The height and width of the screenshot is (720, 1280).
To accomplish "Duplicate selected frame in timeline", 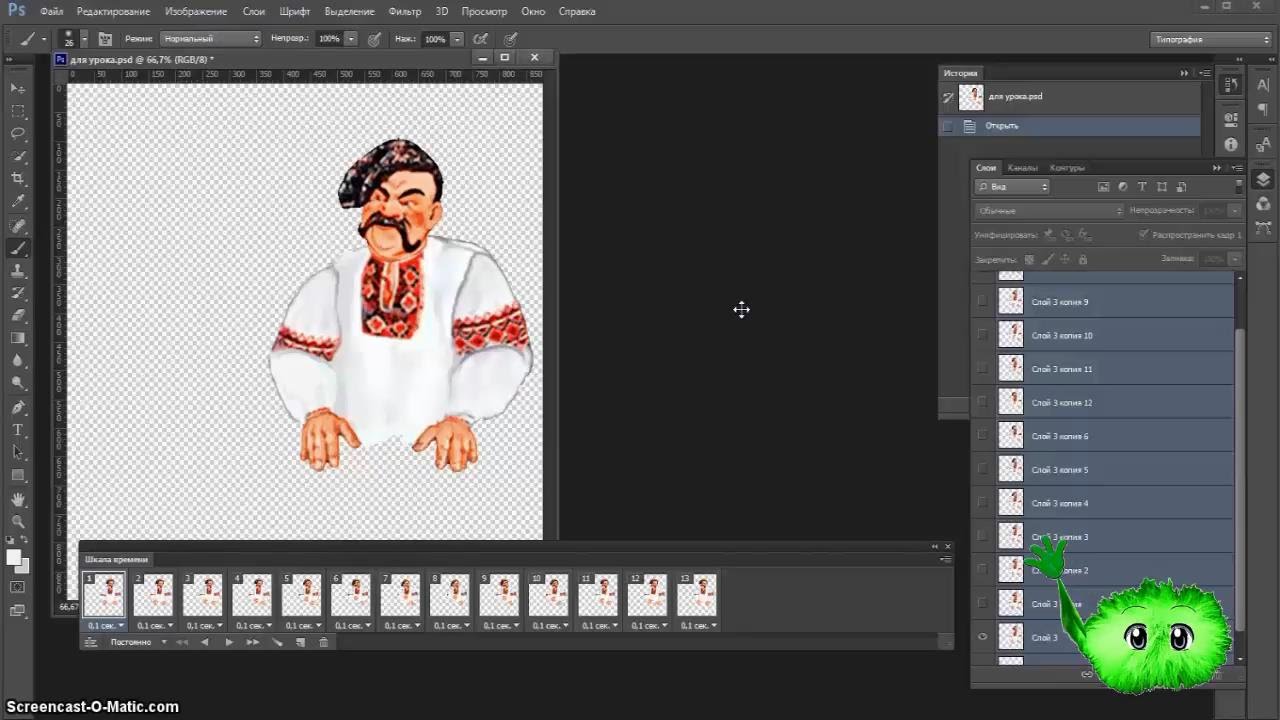I will coord(300,642).
